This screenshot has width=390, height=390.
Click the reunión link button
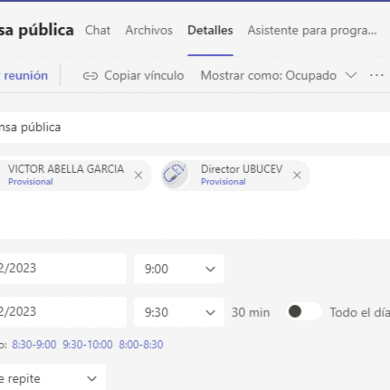[24, 76]
